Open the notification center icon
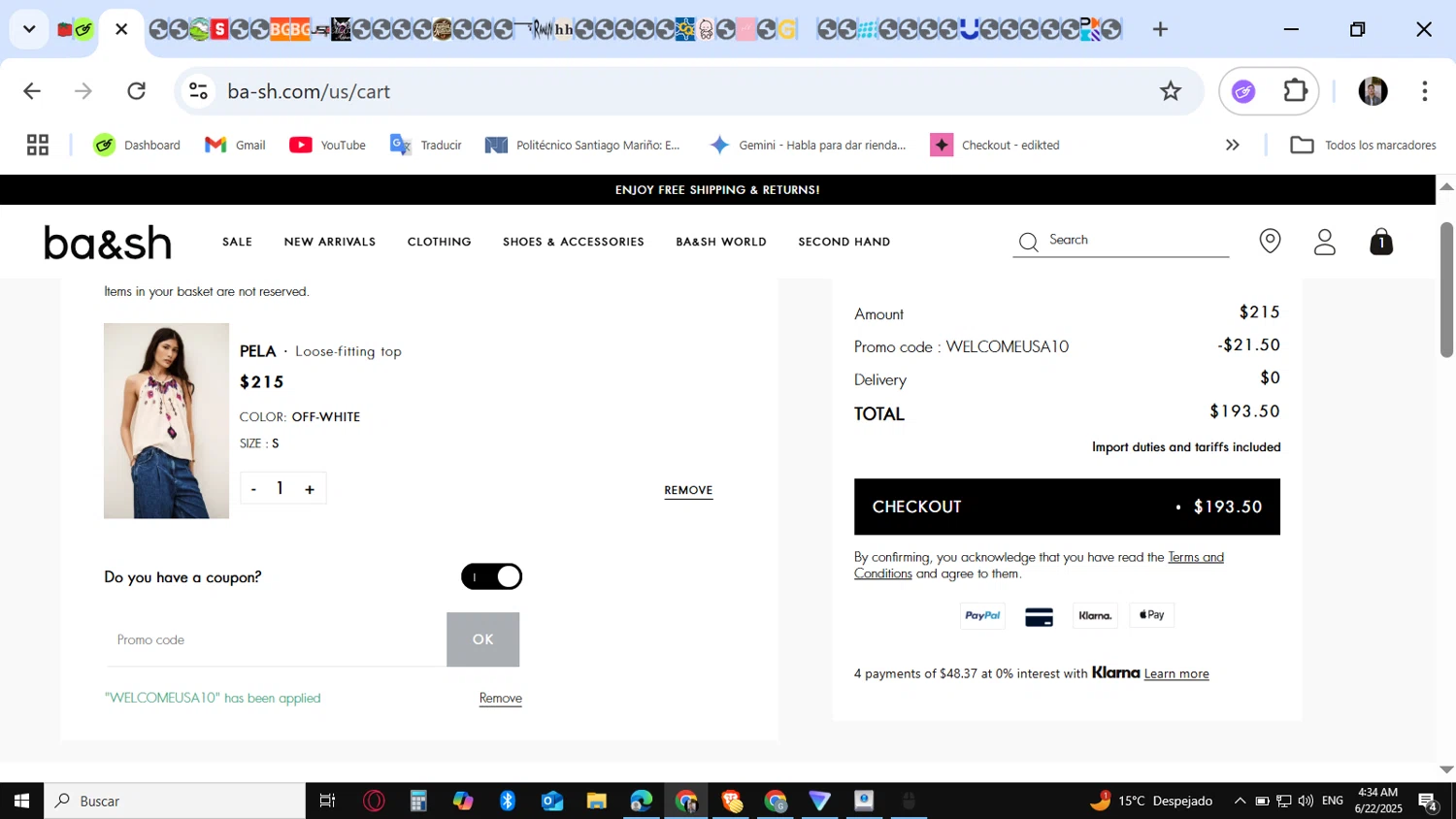Screen dimensions: 1456x819 (x=1428, y=802)
